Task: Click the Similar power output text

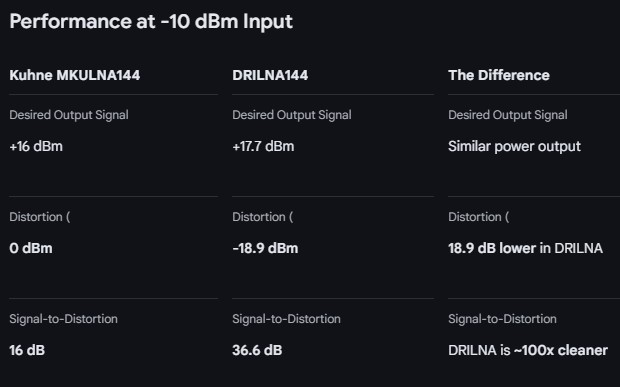Action: (514, 147)
